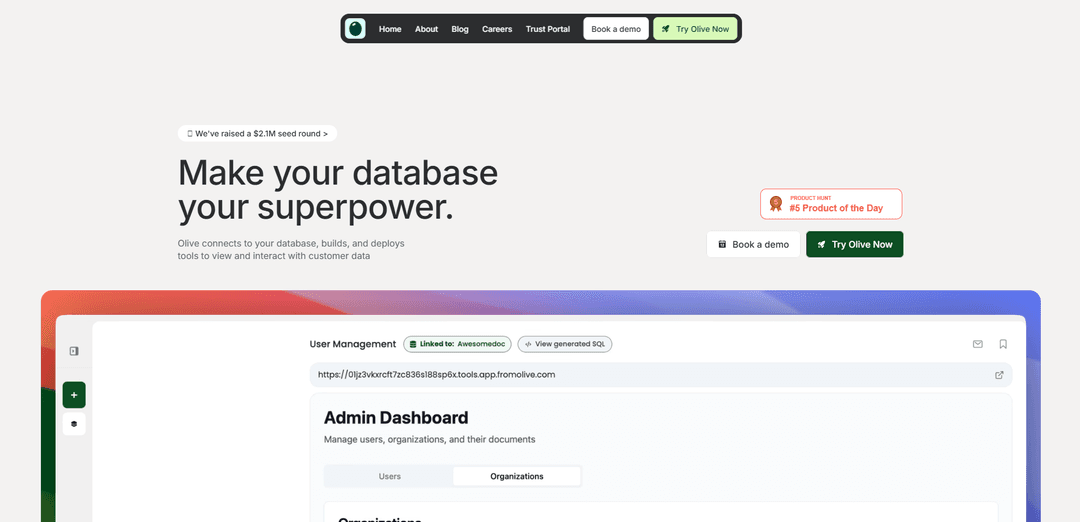The width and height of the screenshot is (1080, 522).
Task: Click the bookmark icon
Action: (1003, 344)
